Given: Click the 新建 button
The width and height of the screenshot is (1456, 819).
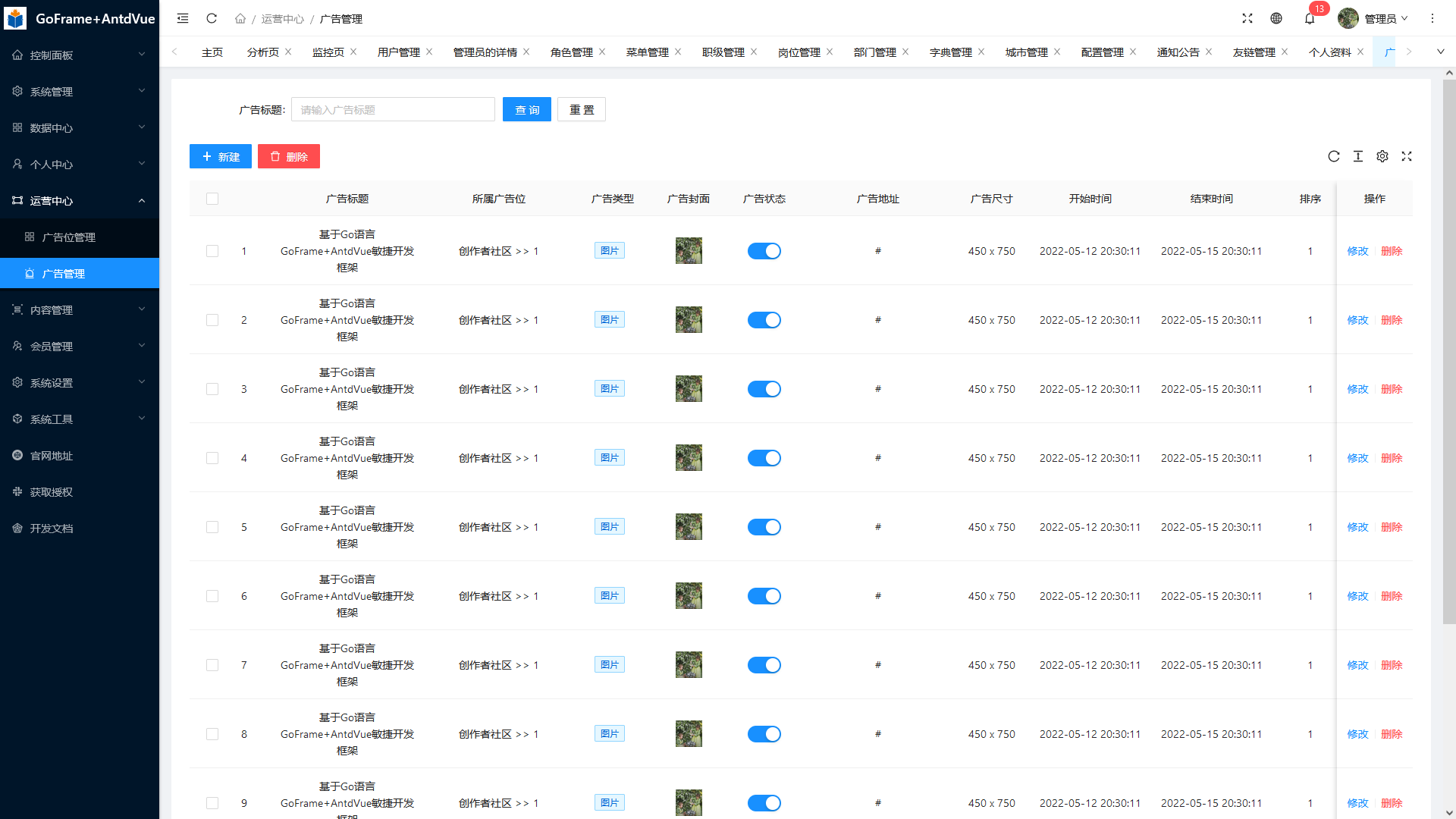Looking at the screenshot, I should point(220,156).
